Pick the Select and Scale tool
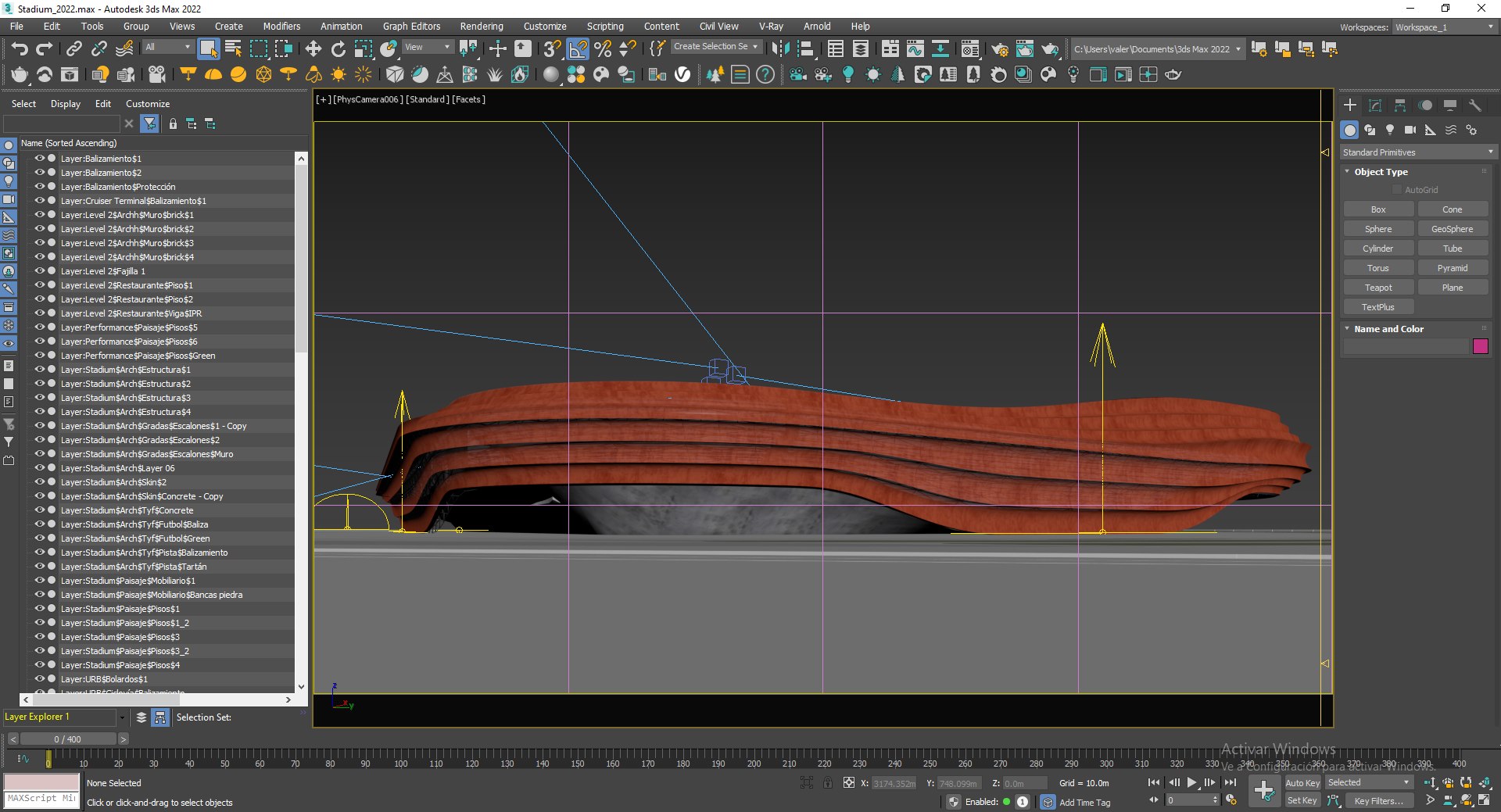 point(363,48)
